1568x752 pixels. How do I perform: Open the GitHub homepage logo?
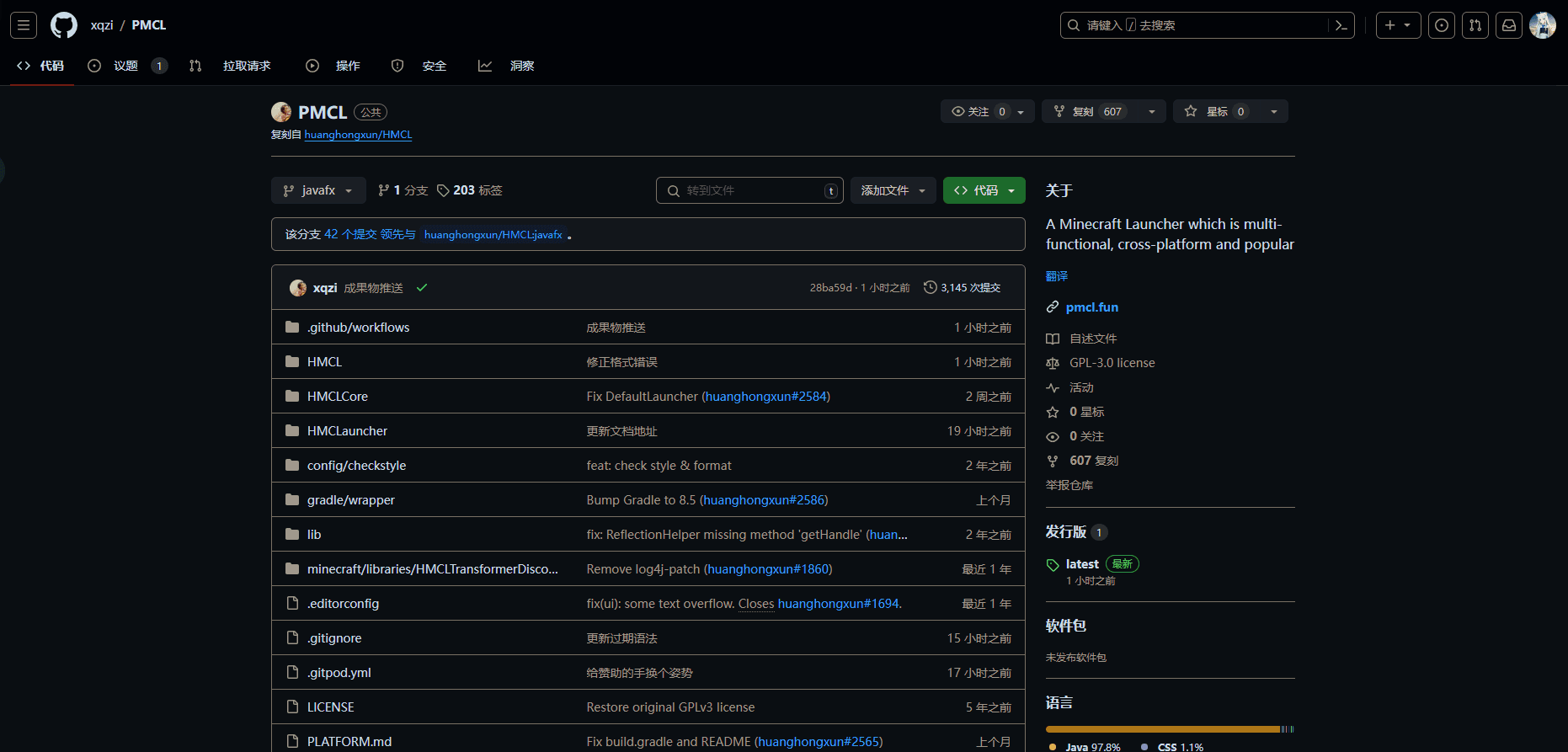(64, 25)
